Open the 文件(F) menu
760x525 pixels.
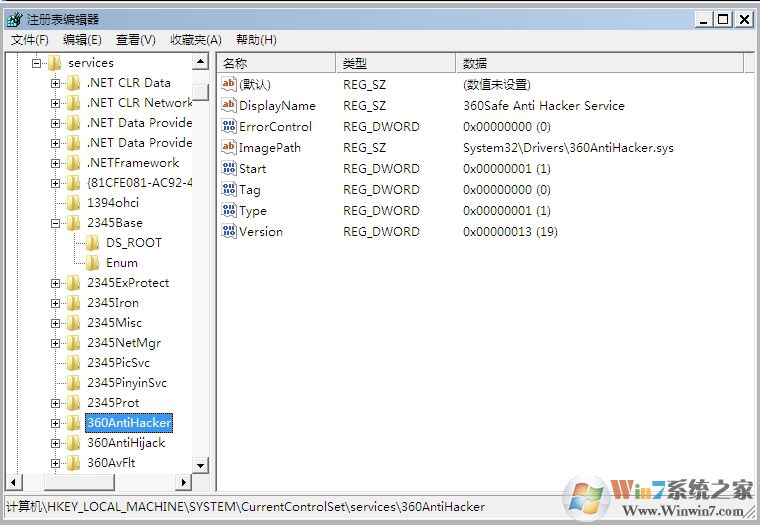pos(30,40)
